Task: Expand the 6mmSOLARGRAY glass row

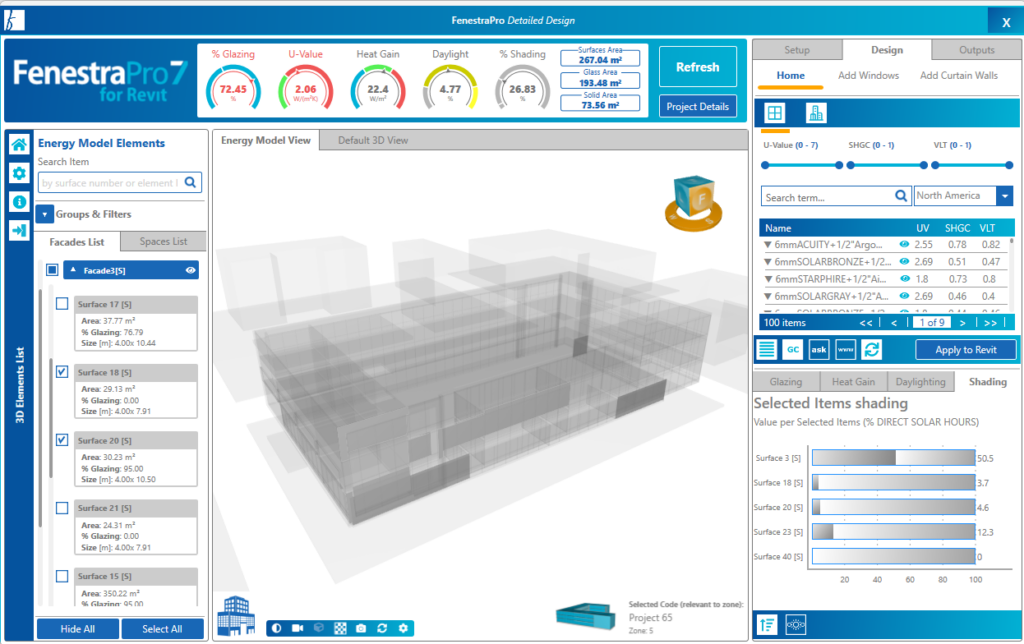Action: point(768,296)
